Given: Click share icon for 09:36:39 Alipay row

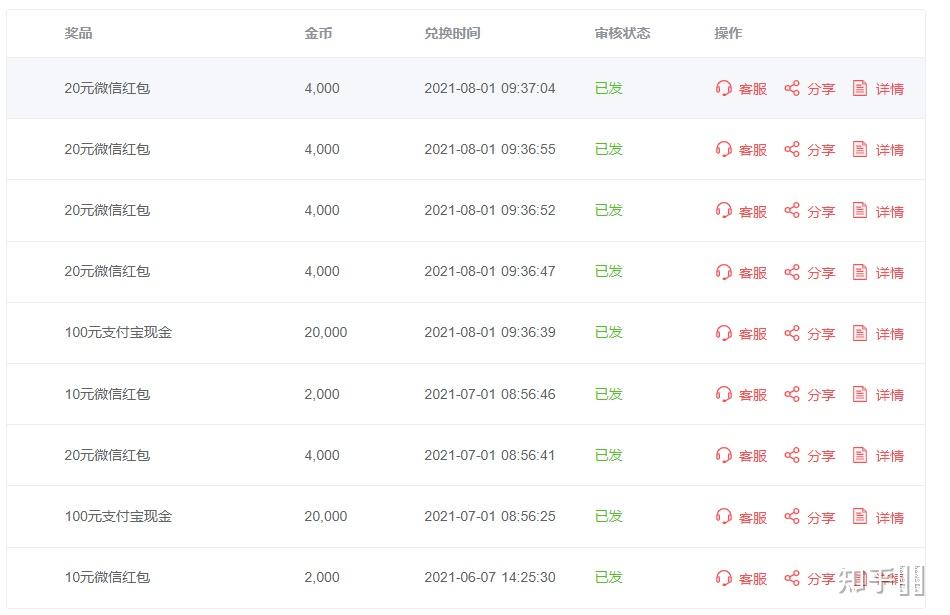Looking at the screenshot, I should (x=792, y=333).
